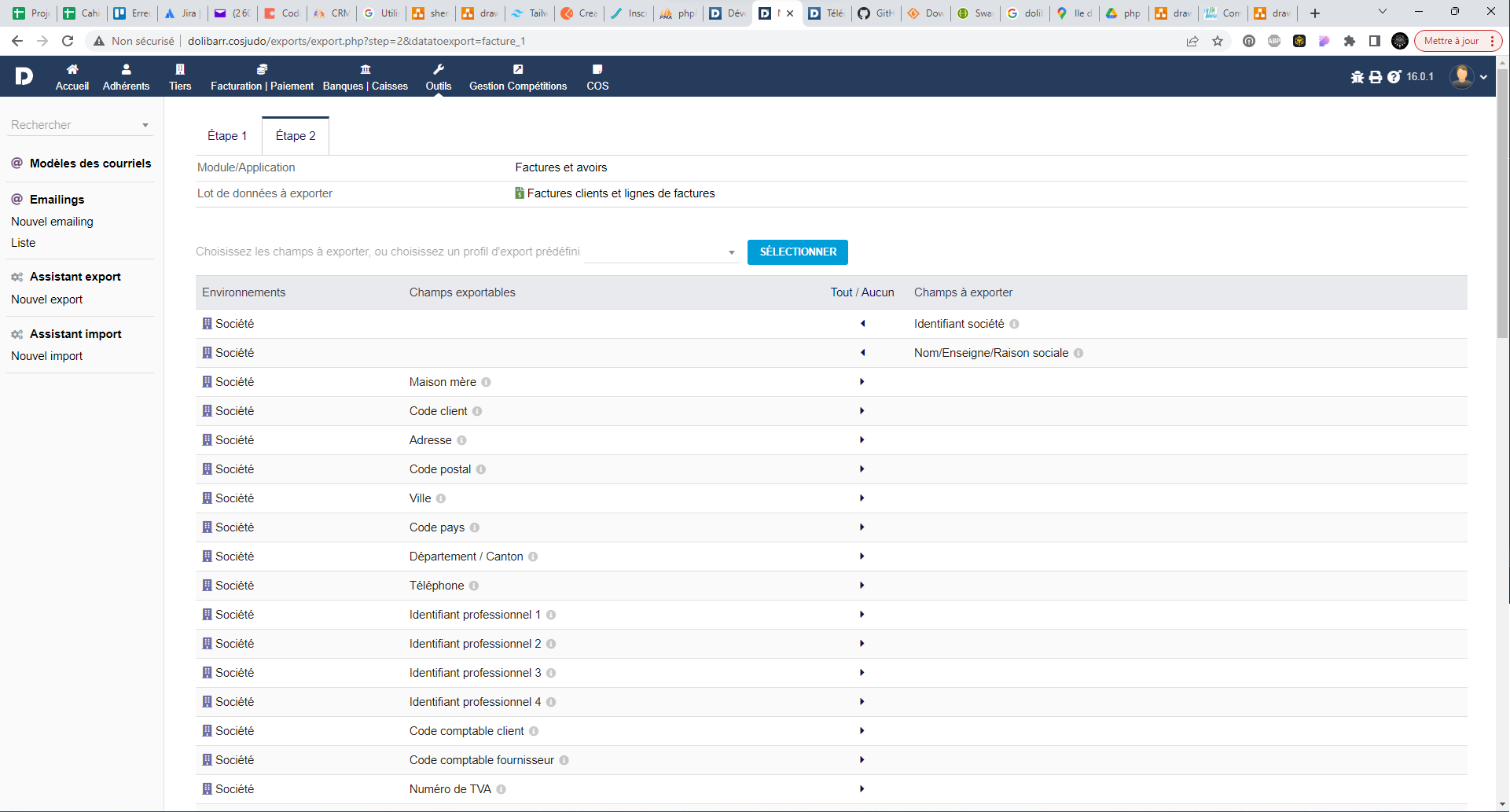The image size is (1510, 812).
Task: Open Nouvel import link
Action: tap(47, 356)
